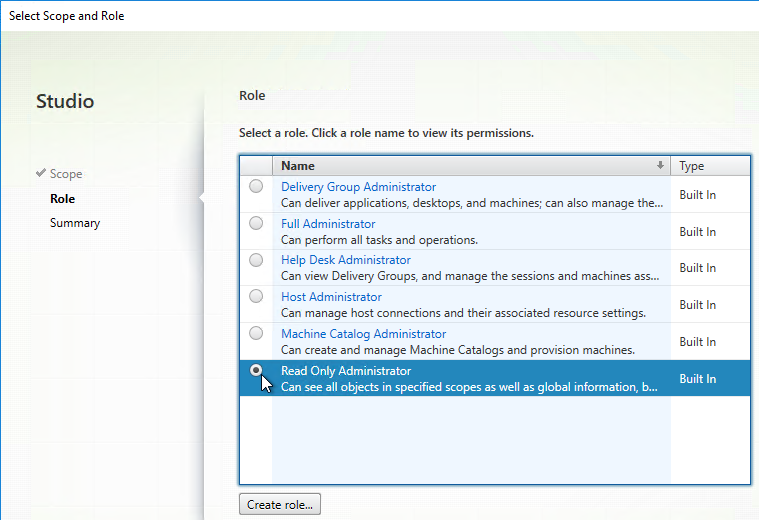The image size is (759, 520).
Task: Click description 'Can view Delivery Groups' text
Action: coord(470,276)
